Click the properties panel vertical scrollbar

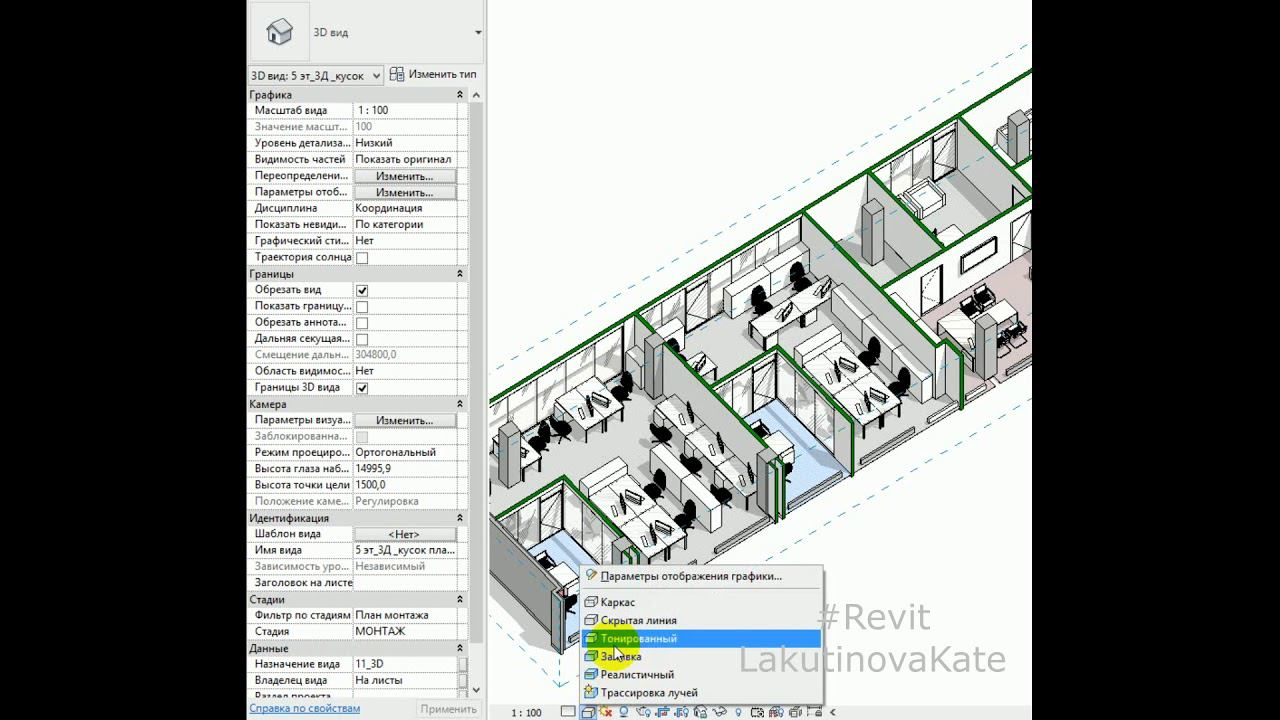click(476, 370)
